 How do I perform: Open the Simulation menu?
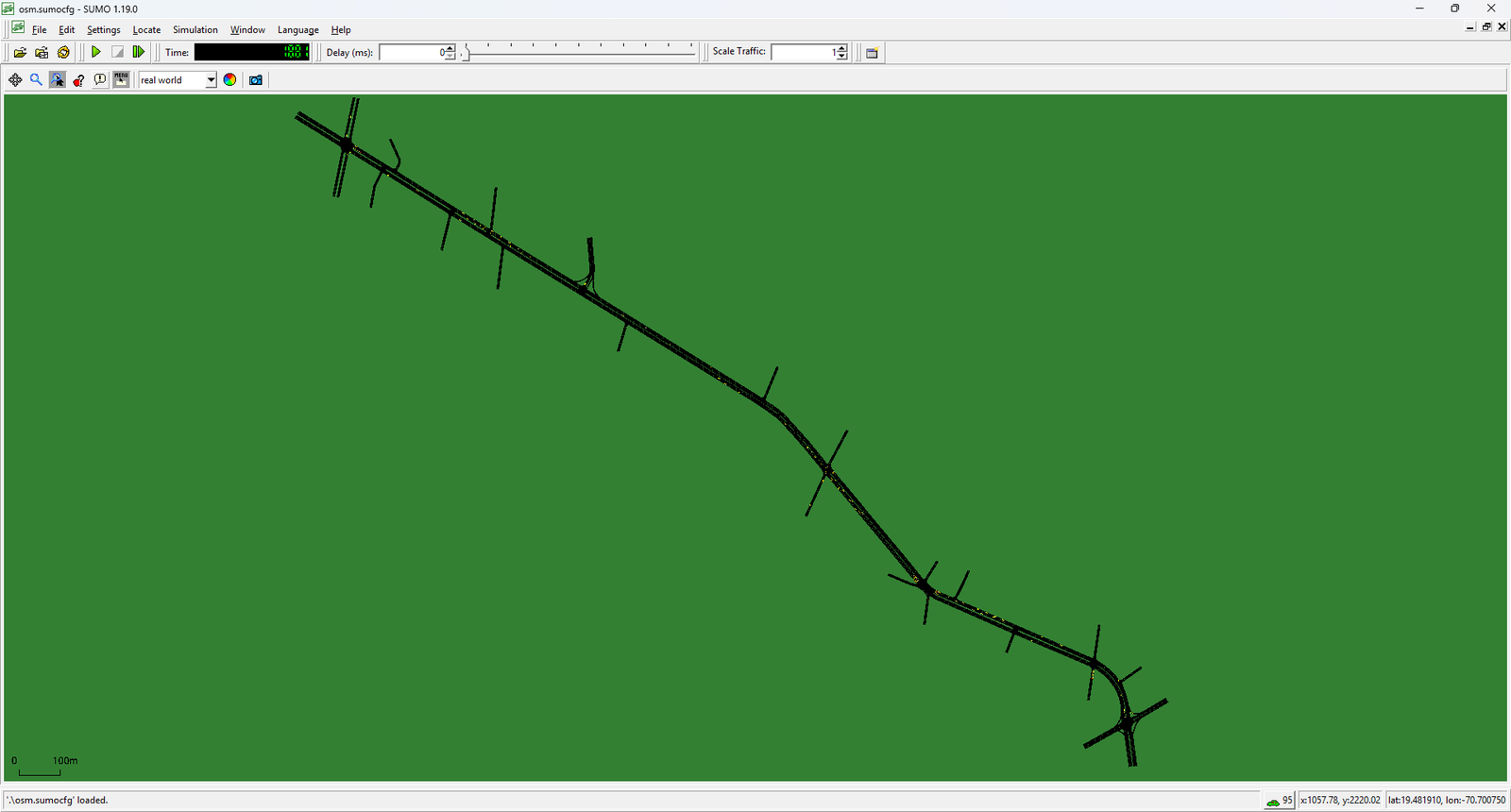pyautogui.click(x=195, y=30)
